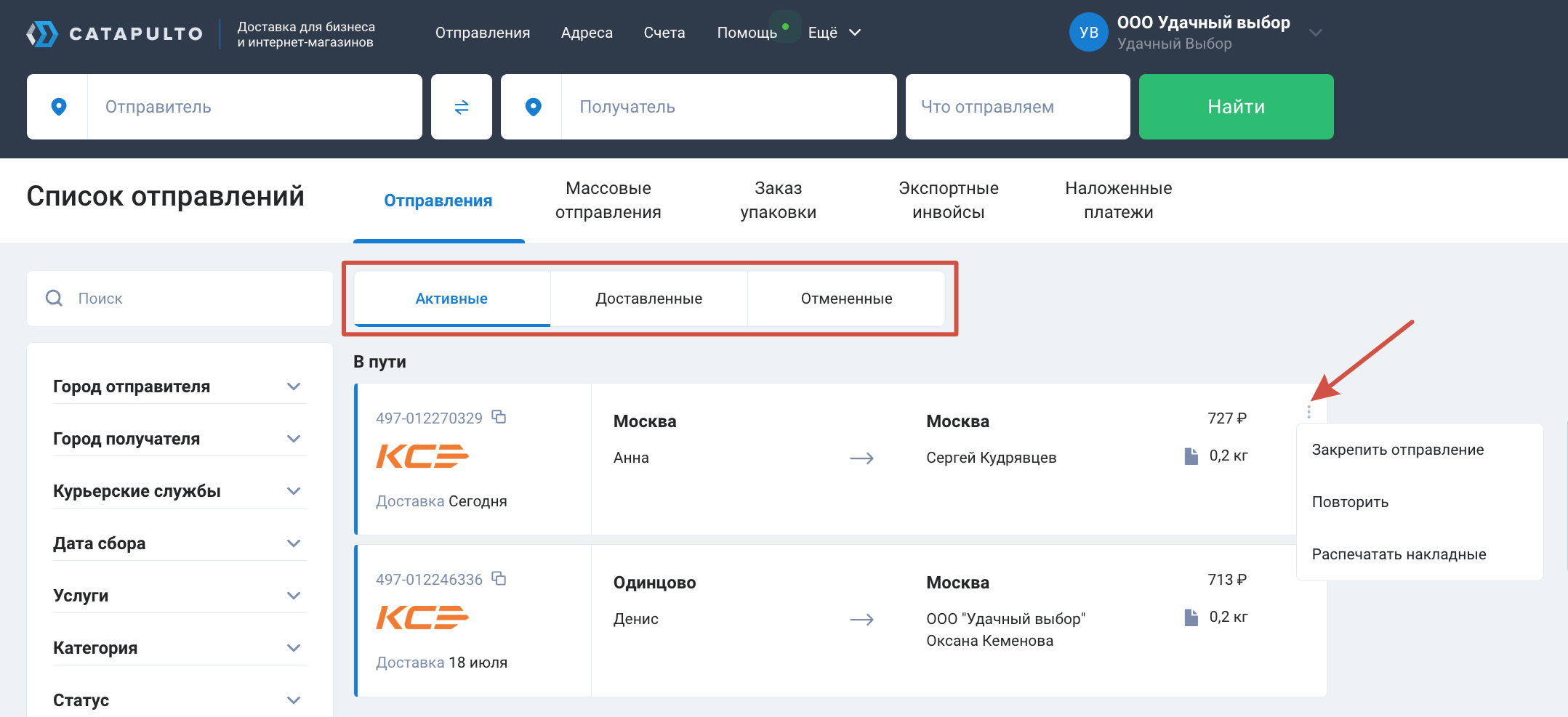Image resolution: width=1568 pixels, height=717 pixels.
Task: Click price 713 ₽
Action: [1227, 580]
